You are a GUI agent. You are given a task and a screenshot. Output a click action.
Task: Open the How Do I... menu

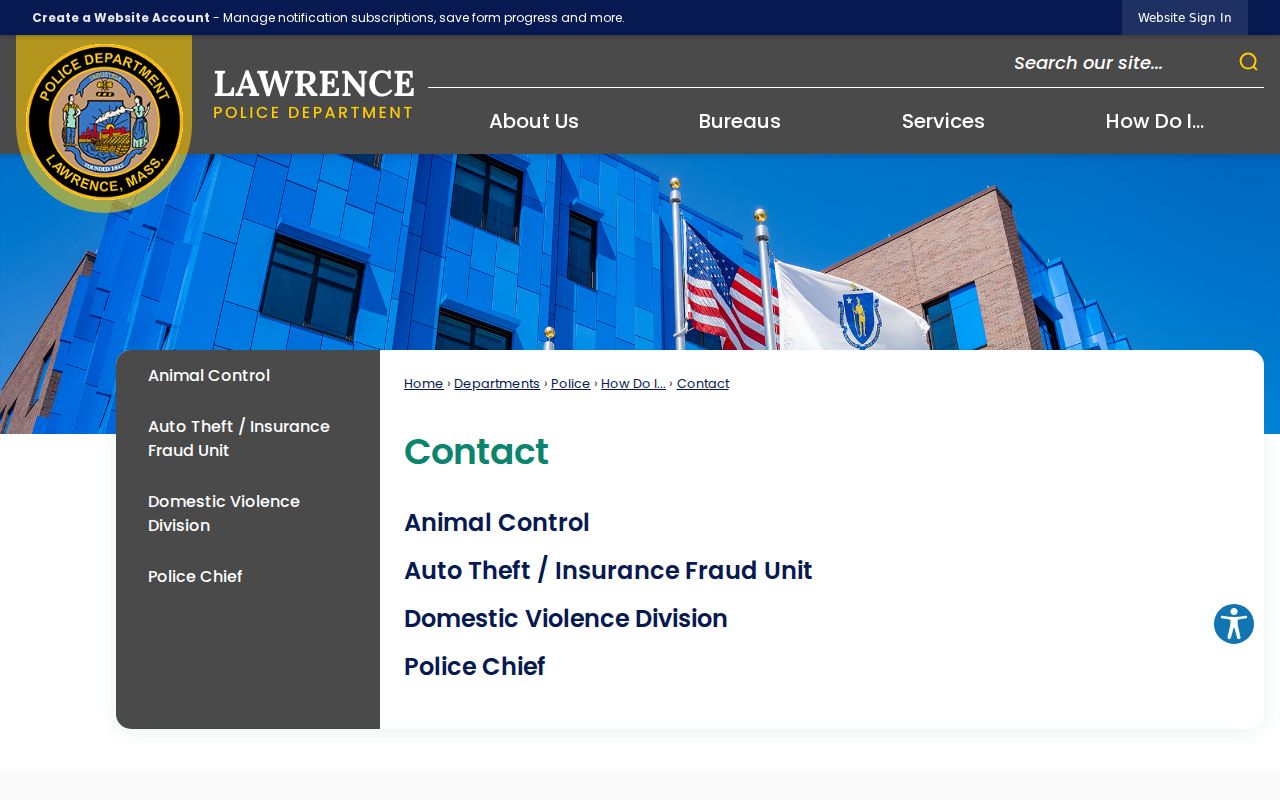click(1155, 121)
